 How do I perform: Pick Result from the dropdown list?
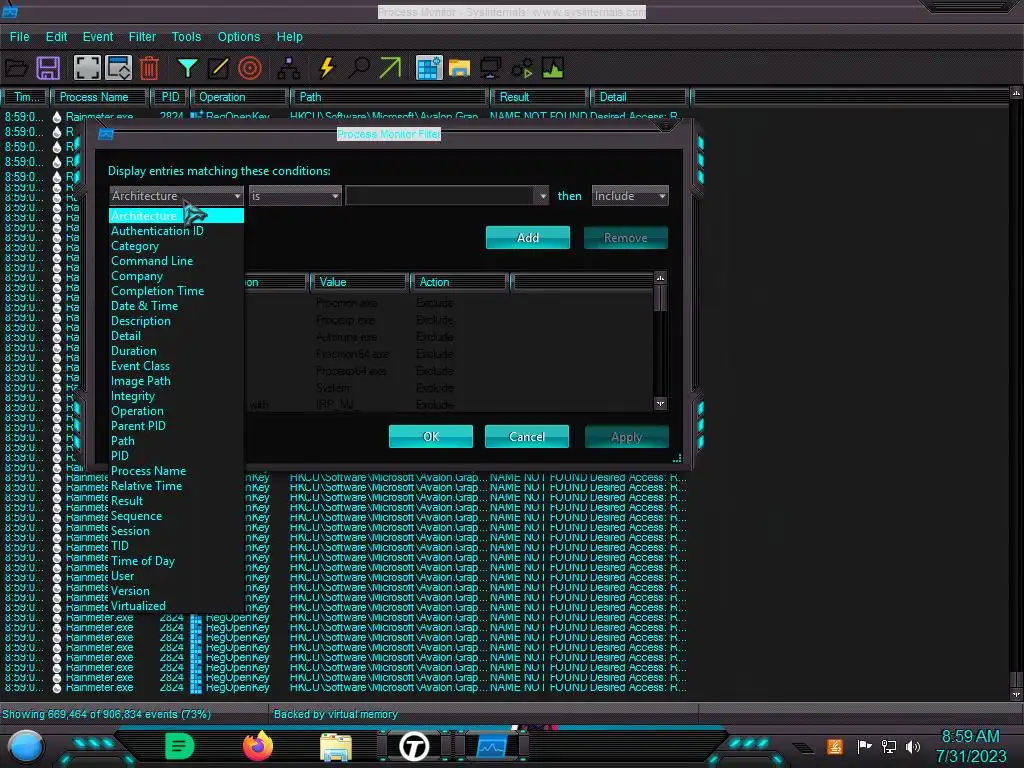click(x=127, y=501)
